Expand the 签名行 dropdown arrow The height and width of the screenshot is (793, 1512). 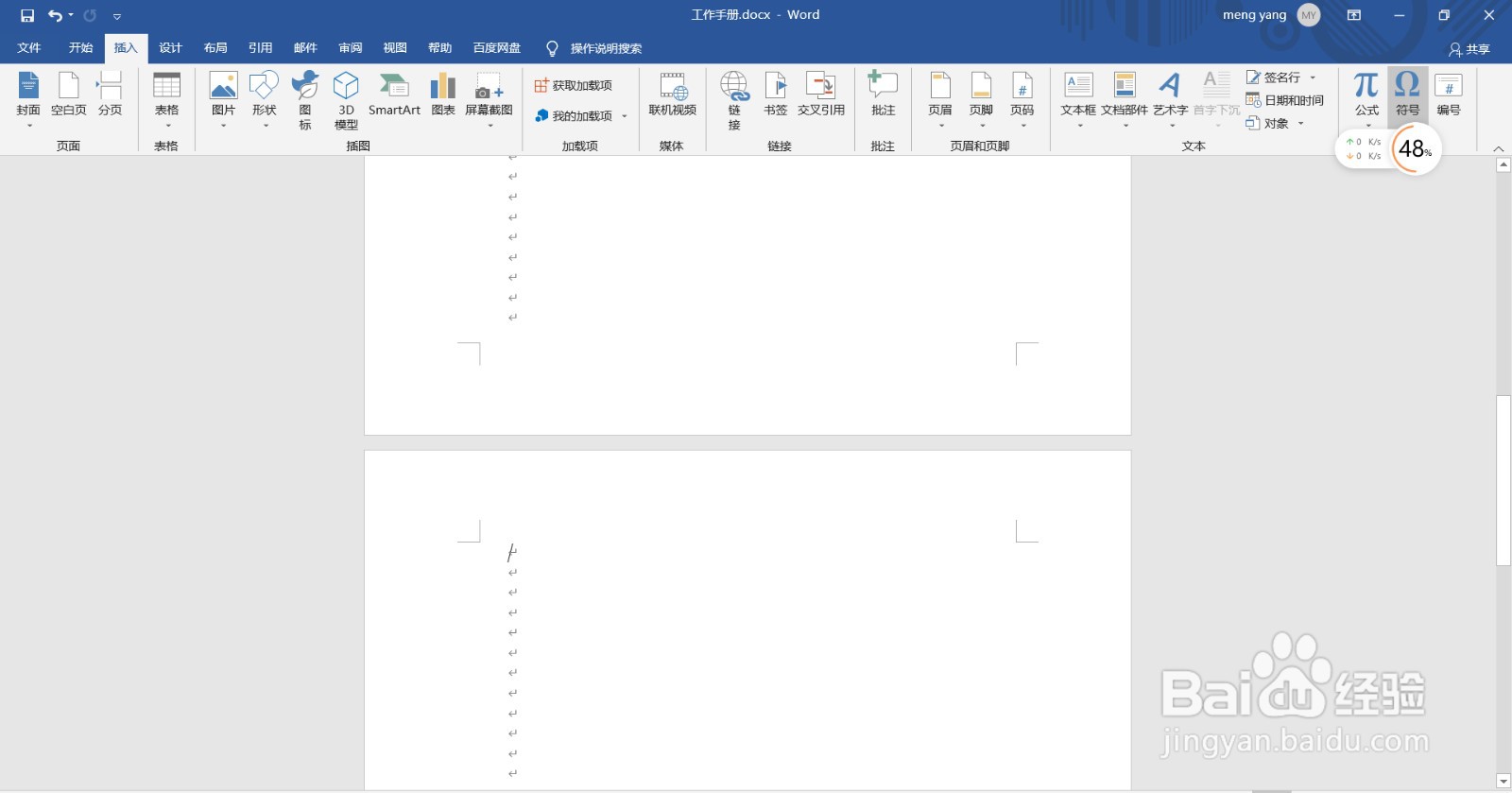tap(1313, 78)
